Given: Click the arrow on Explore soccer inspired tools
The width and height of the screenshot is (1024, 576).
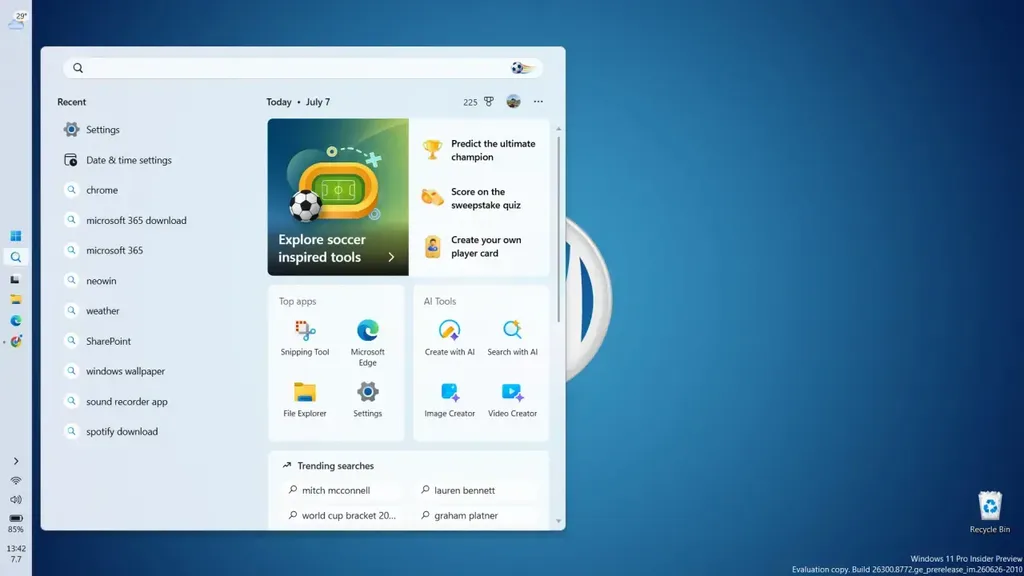Looking at the screenshot, I should (x=391, y=257).
